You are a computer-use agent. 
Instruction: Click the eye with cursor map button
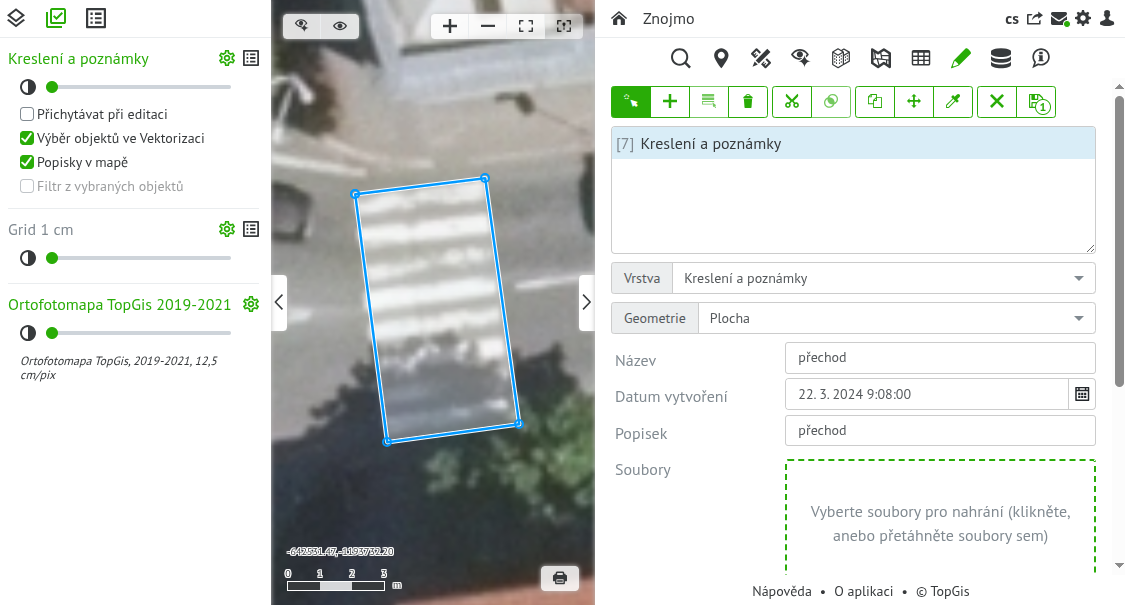coord(301,26)
